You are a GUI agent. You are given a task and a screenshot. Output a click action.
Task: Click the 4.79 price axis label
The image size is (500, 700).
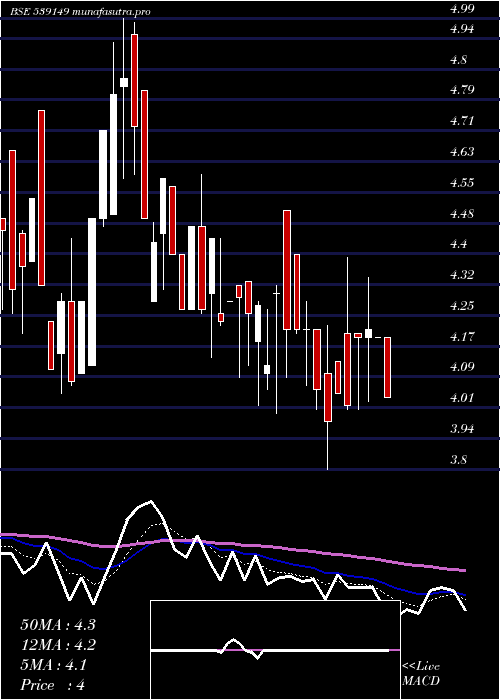(x=461, y=91)
